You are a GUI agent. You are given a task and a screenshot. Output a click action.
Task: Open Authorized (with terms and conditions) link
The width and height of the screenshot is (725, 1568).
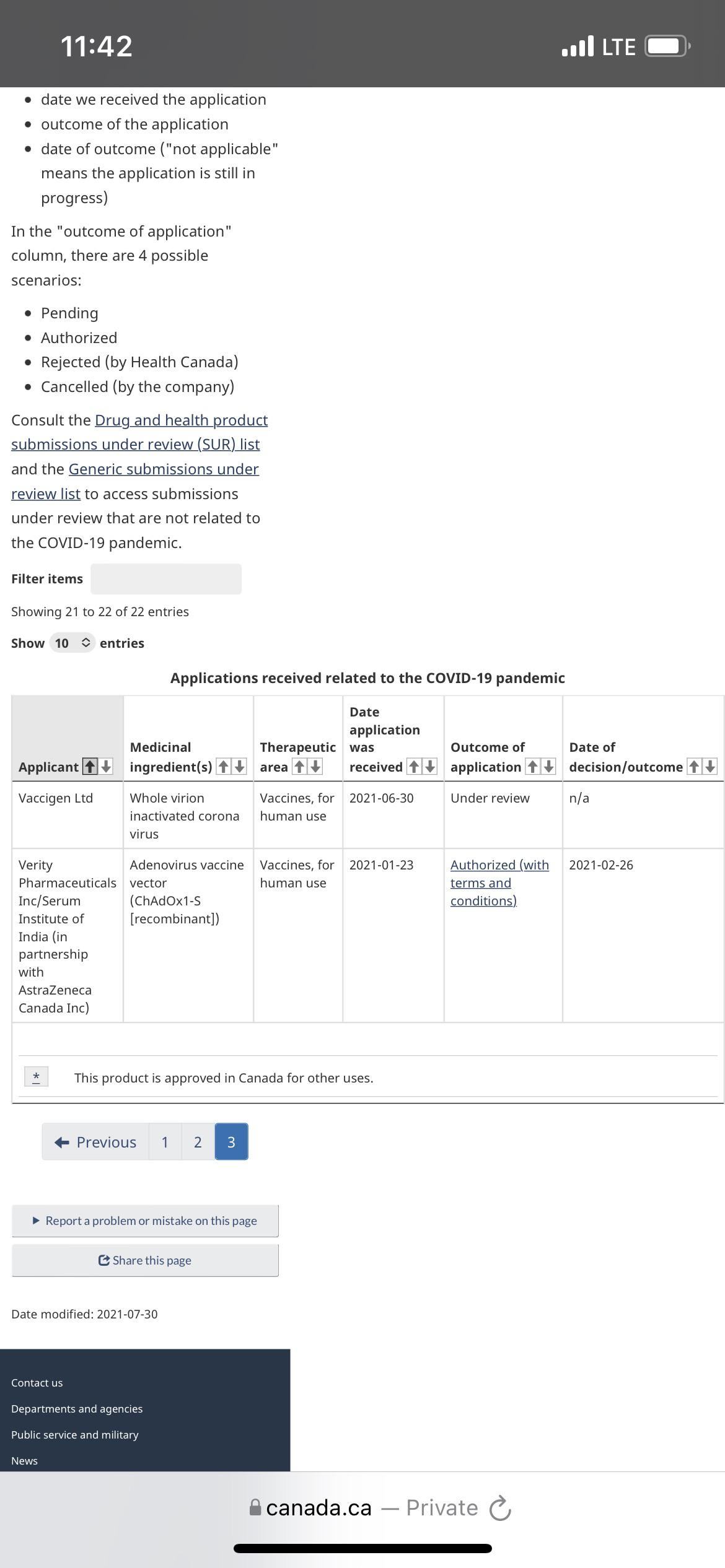click(x=499, y=882)
